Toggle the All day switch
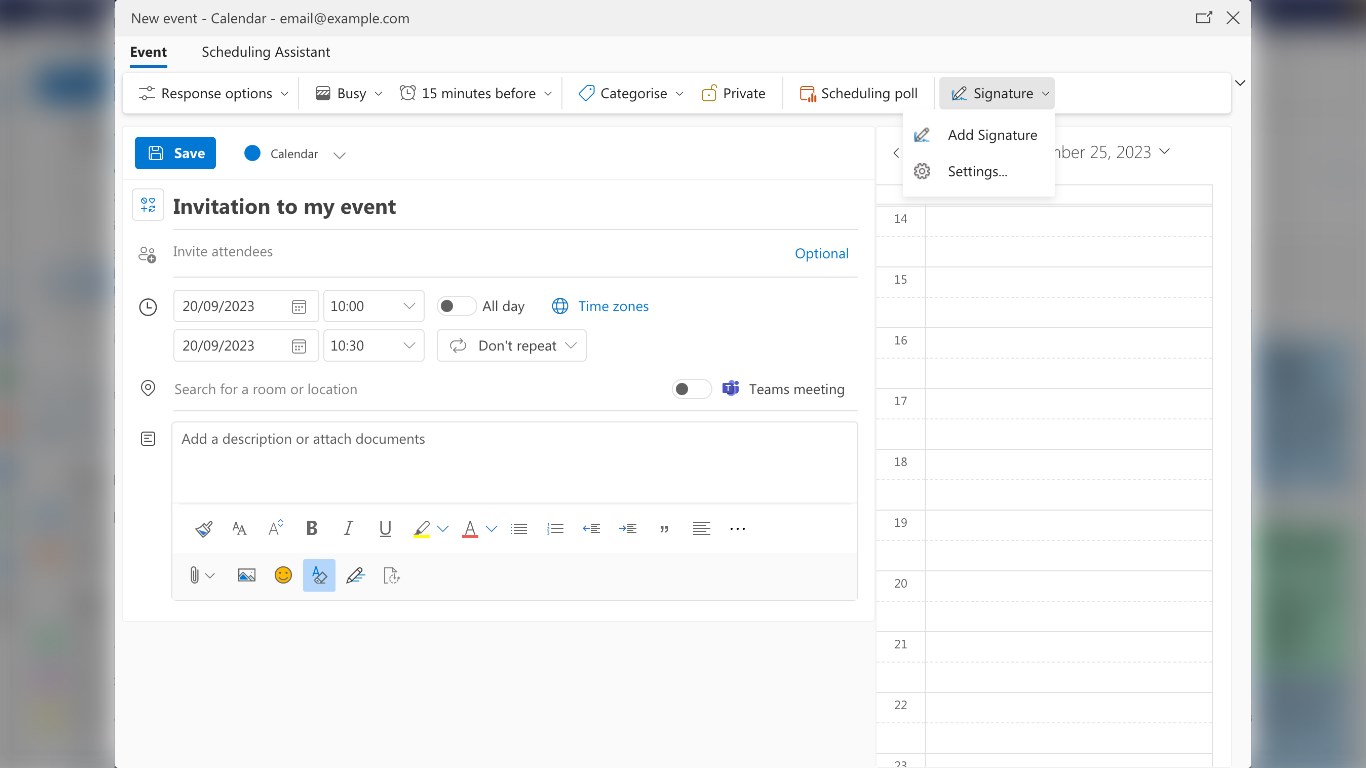This screenshot has height=768, width=1366. (x=456, y=306)
